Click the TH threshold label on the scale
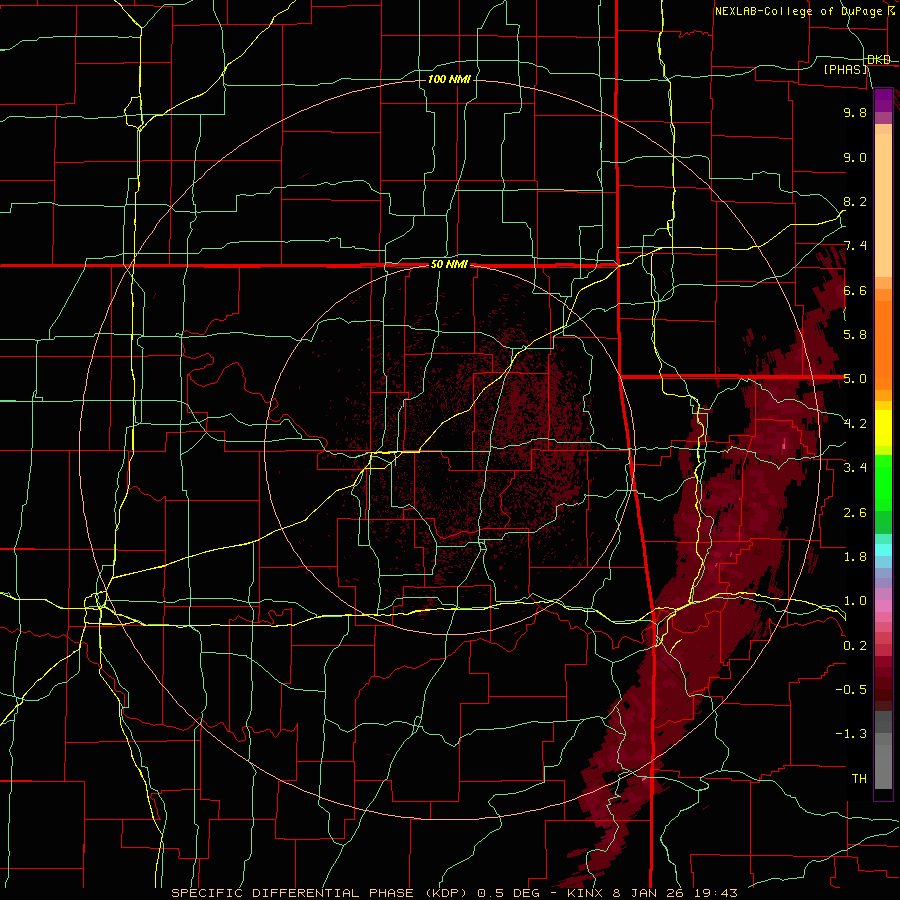 (859, 779)
